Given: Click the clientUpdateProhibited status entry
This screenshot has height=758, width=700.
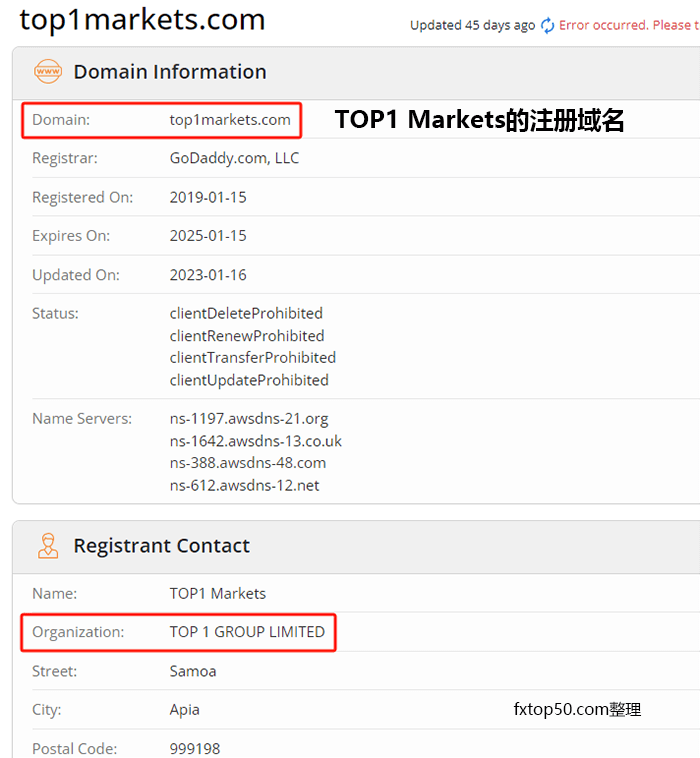Looking at the screenshot, I should pyautogui.click(x=249, y=380).
